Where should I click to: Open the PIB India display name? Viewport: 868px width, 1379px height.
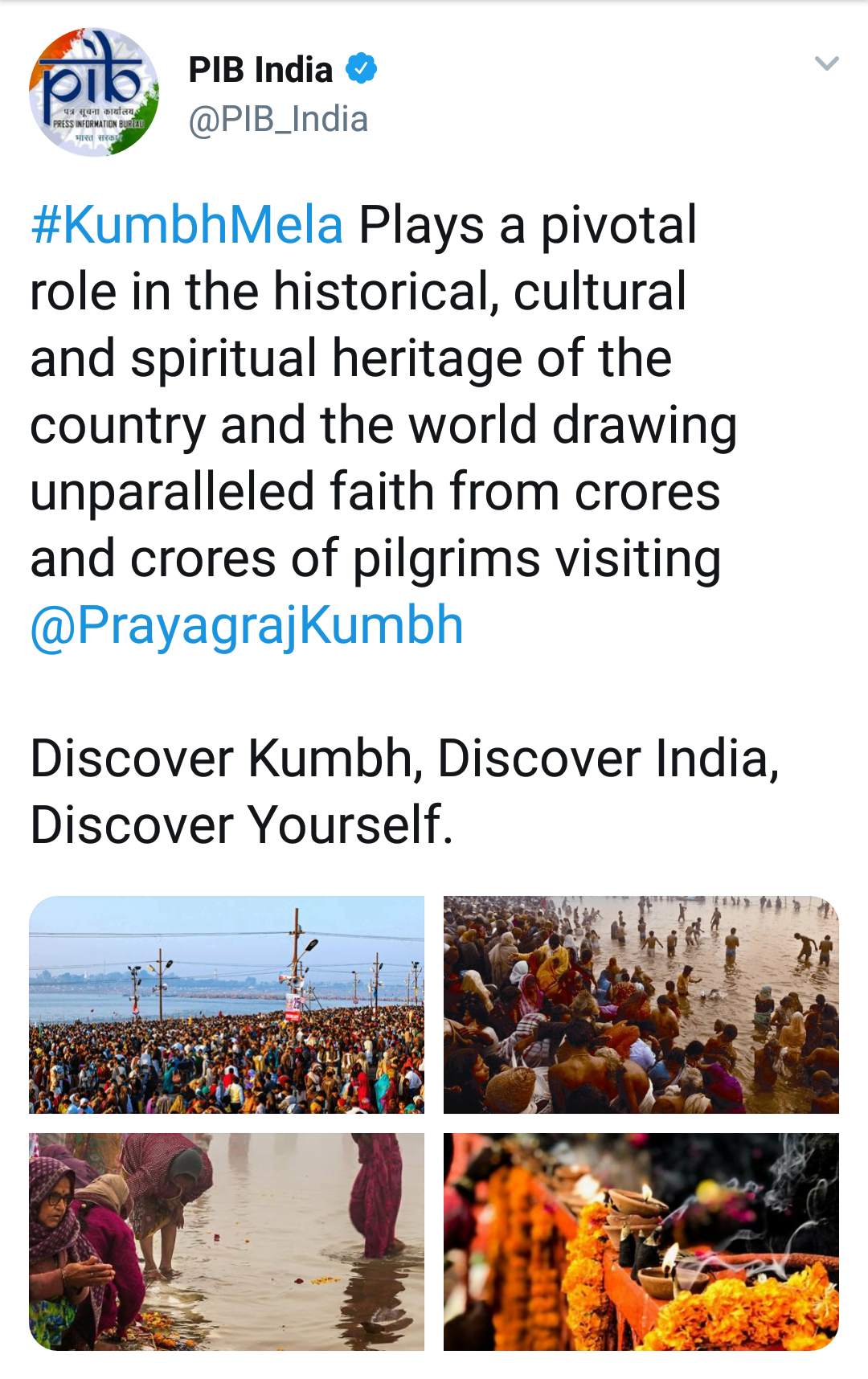tap(260, 70)
